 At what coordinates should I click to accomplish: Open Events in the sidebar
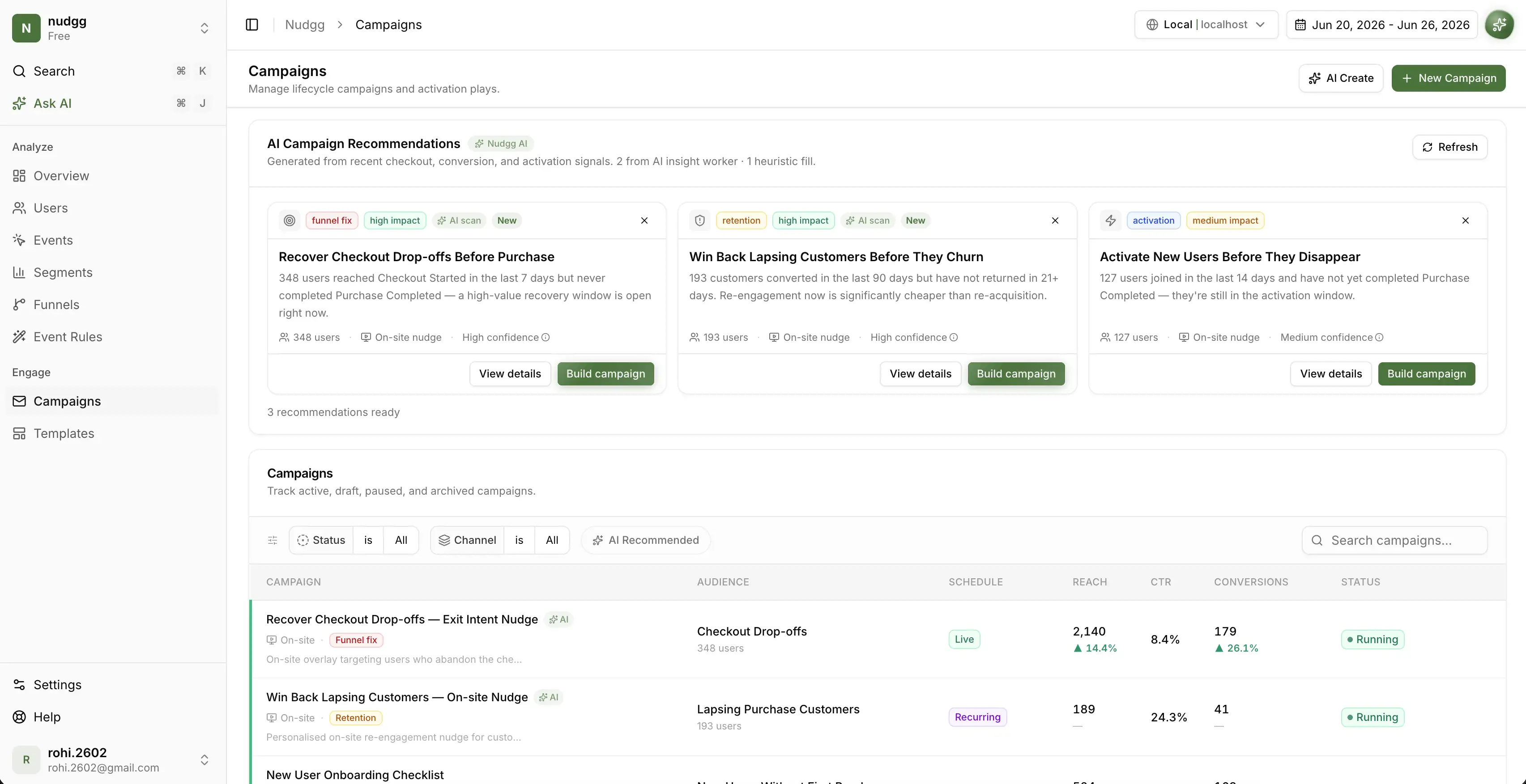point(113,241)
